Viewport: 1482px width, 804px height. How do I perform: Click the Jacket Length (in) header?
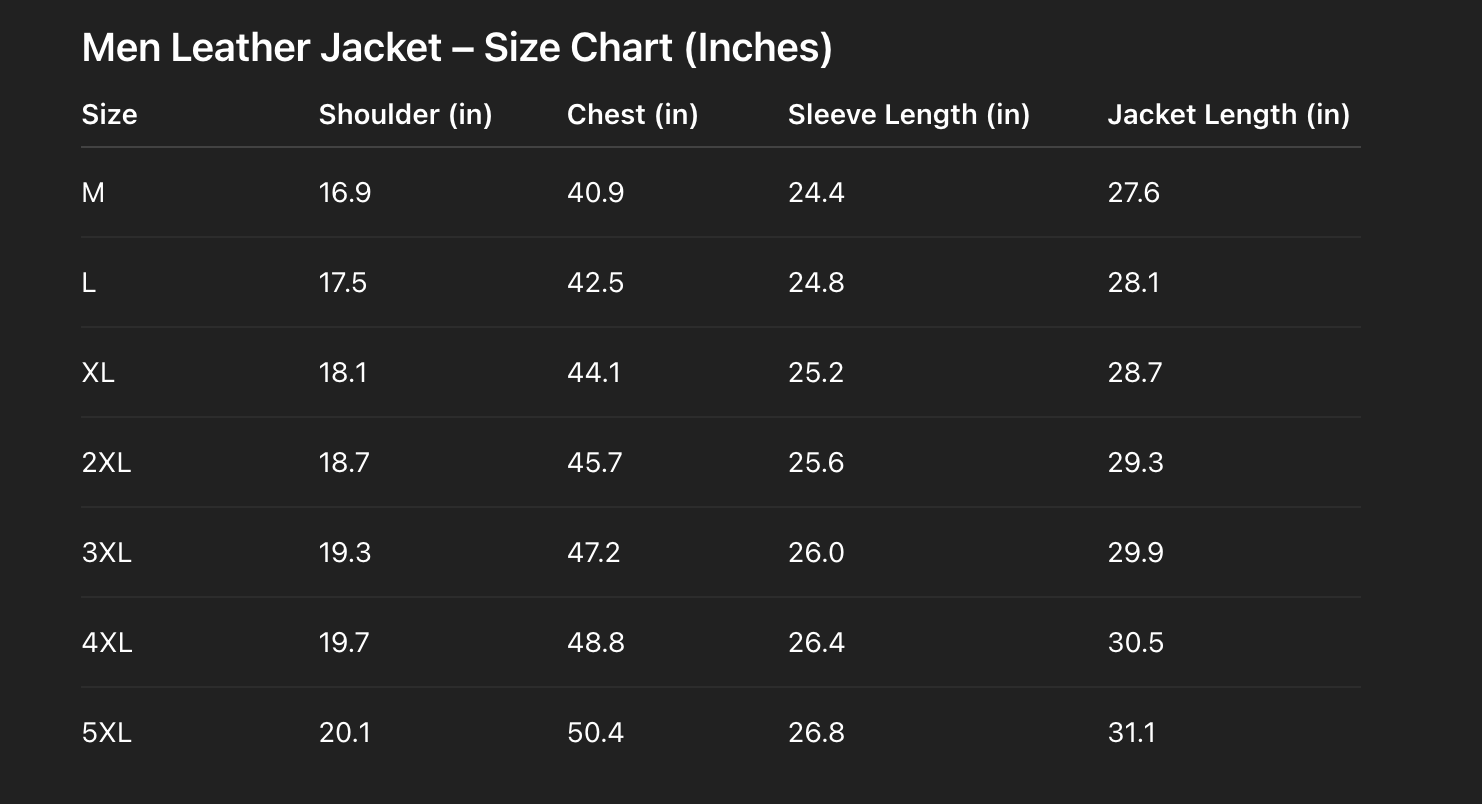(x=1228, y=115)
